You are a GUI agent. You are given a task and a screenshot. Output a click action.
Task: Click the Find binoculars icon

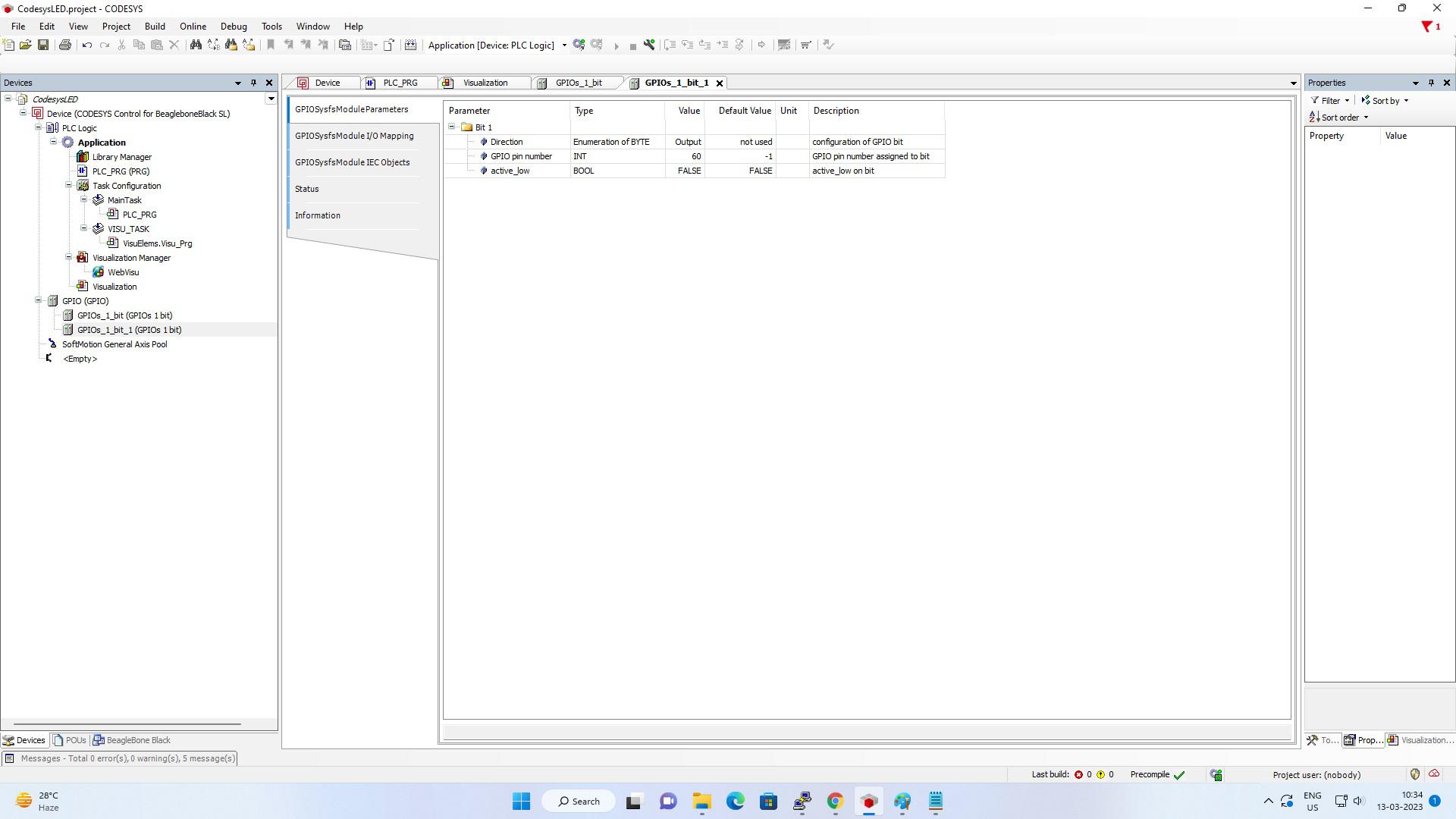tap(196, 45)
